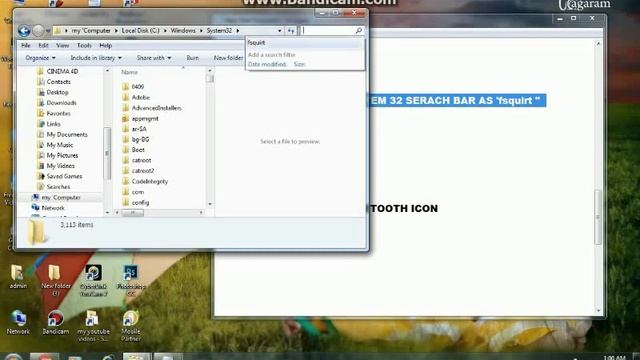The image size is (640, 360).
Task: Click the Burn toolbar button
Action: [x=192, y=58]
